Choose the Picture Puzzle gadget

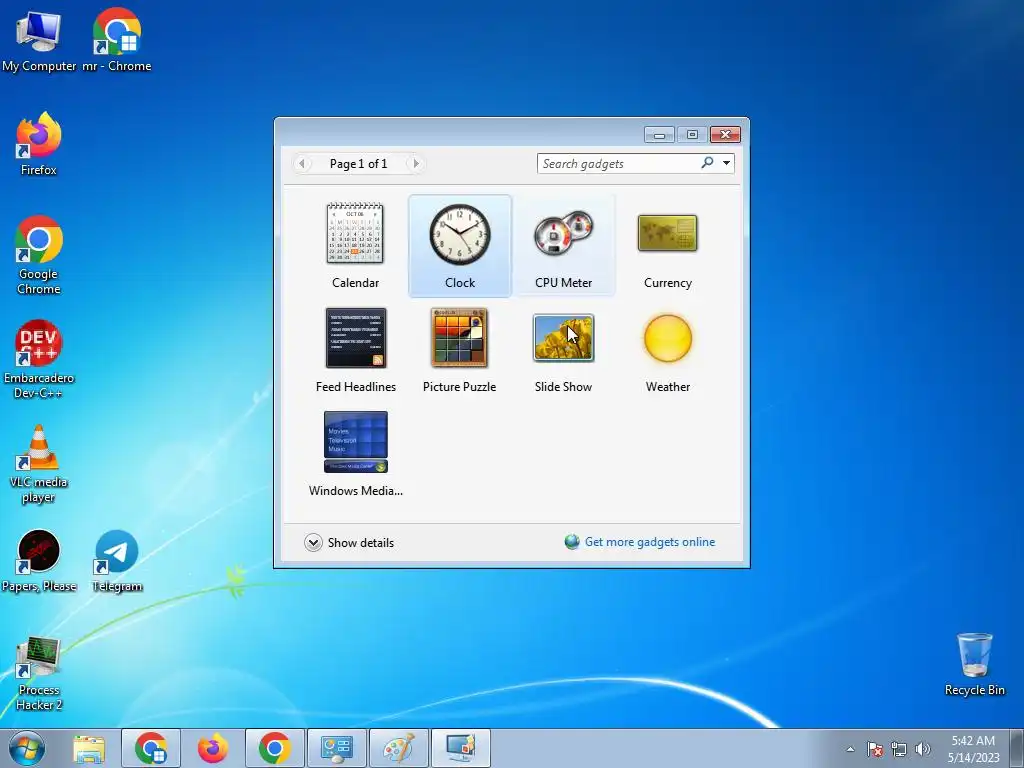point(459,350)
